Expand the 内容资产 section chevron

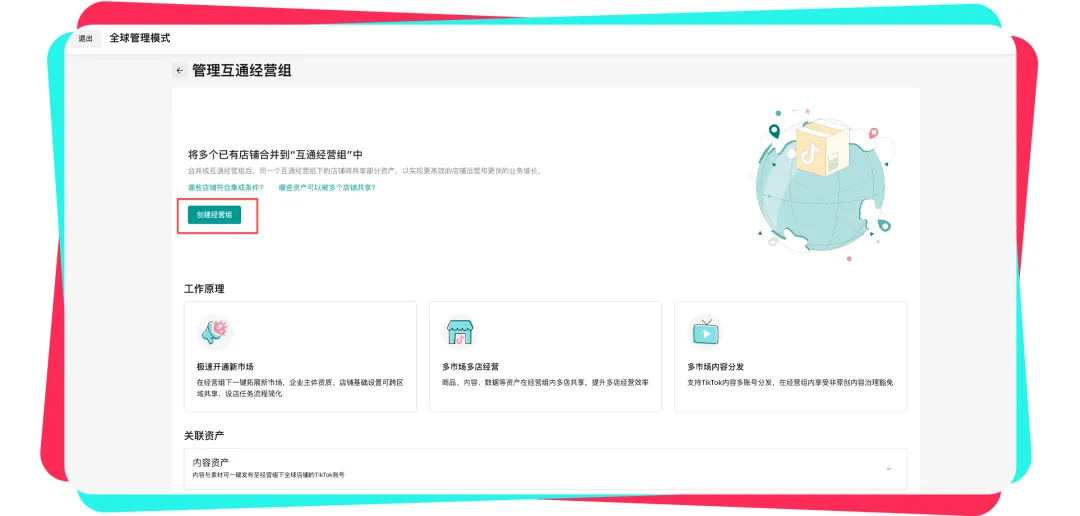(888, 468)
